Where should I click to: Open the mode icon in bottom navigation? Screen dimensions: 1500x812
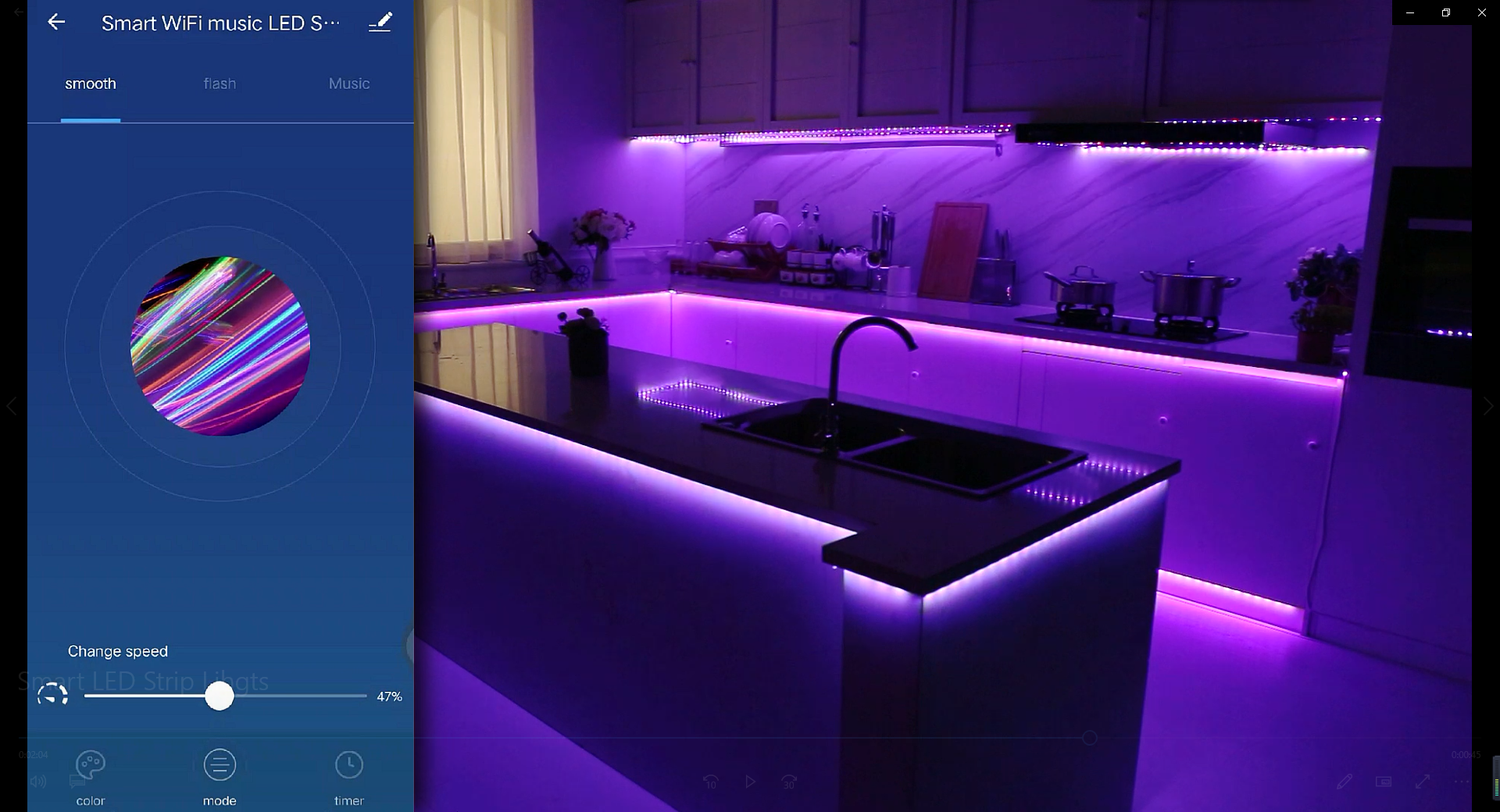[x=220, y=765]
